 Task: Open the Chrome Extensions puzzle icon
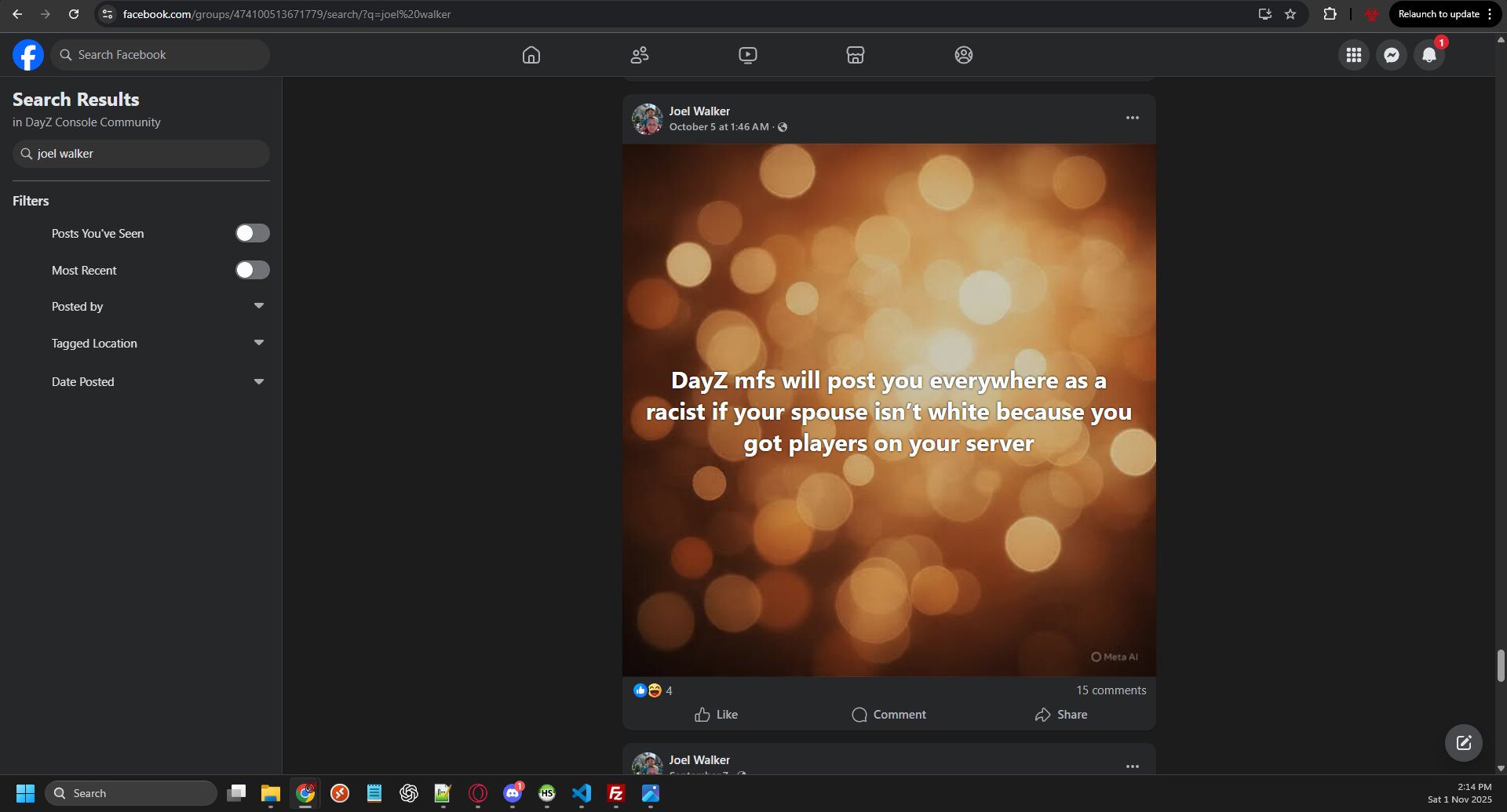point(1330,14)
